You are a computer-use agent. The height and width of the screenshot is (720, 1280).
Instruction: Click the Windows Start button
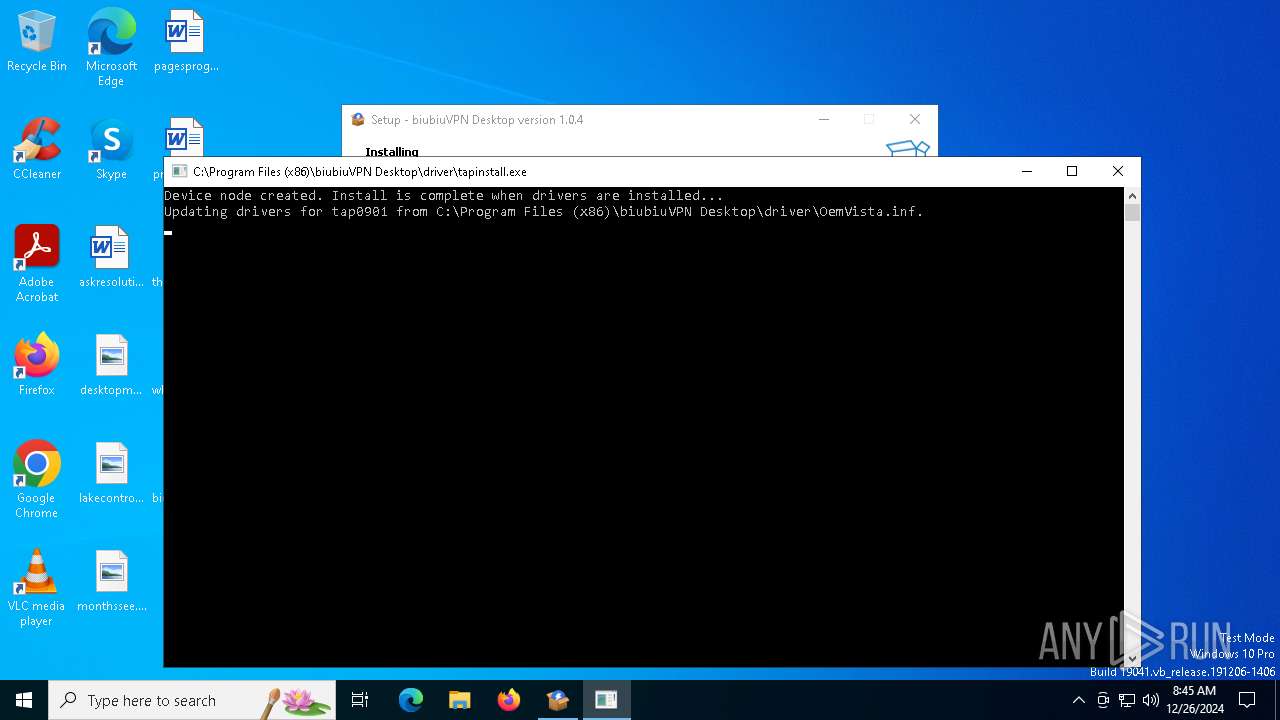[24, 700]
